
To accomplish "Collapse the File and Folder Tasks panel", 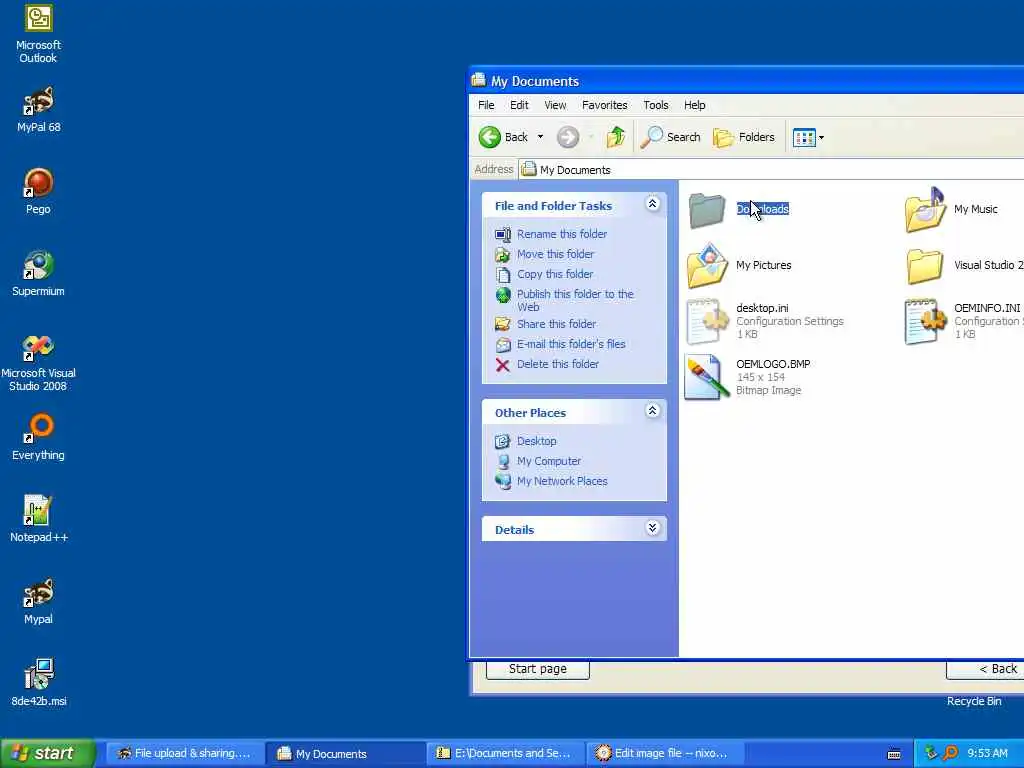I will pos(652,204).
